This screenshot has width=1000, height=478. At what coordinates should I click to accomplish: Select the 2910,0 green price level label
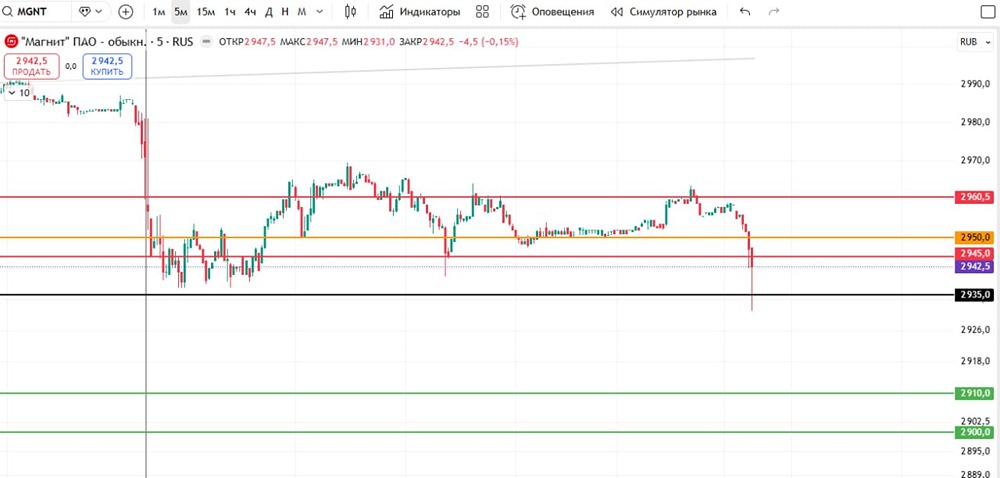tap(974, 393)
